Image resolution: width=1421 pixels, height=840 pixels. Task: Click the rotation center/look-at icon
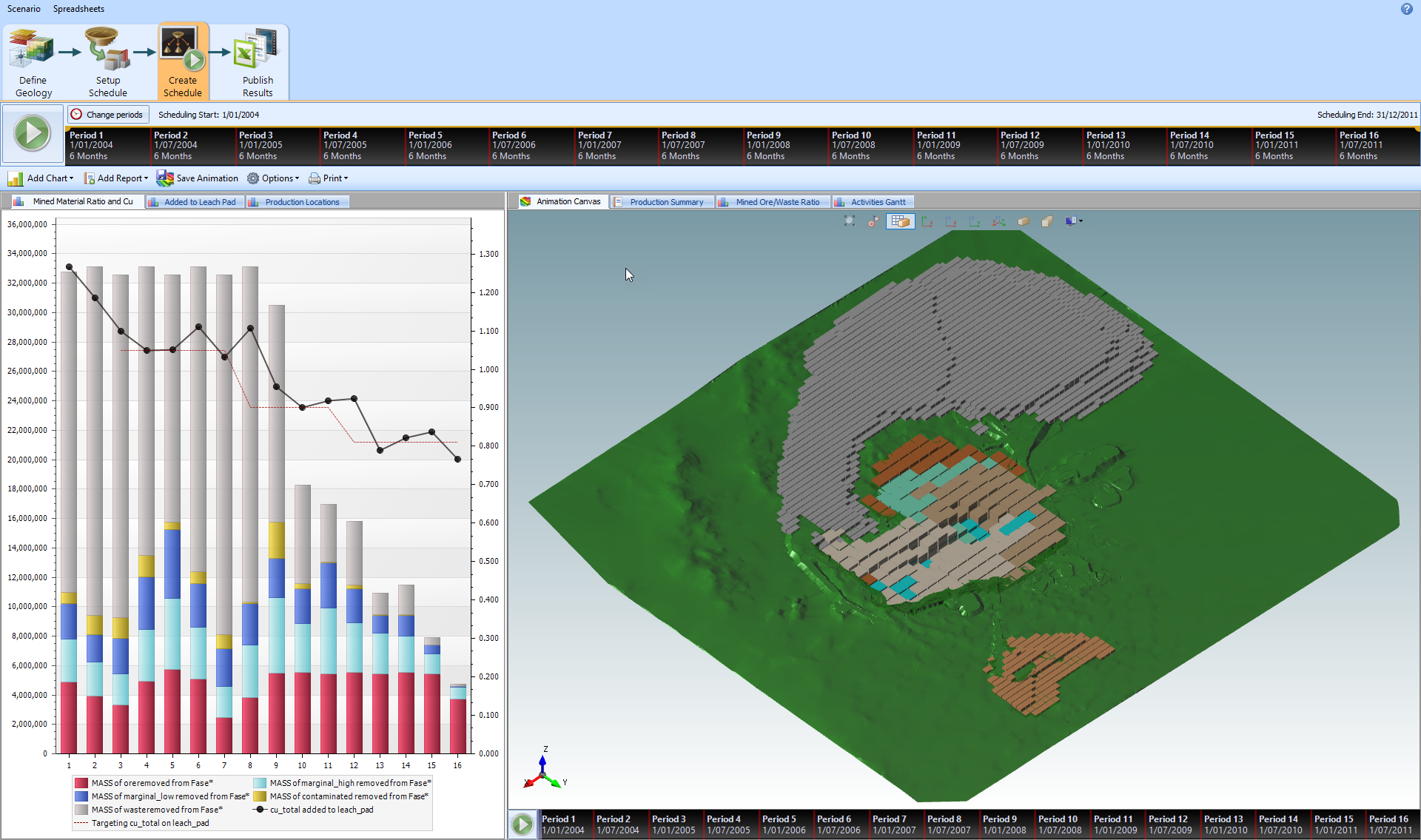coord(874,221)
